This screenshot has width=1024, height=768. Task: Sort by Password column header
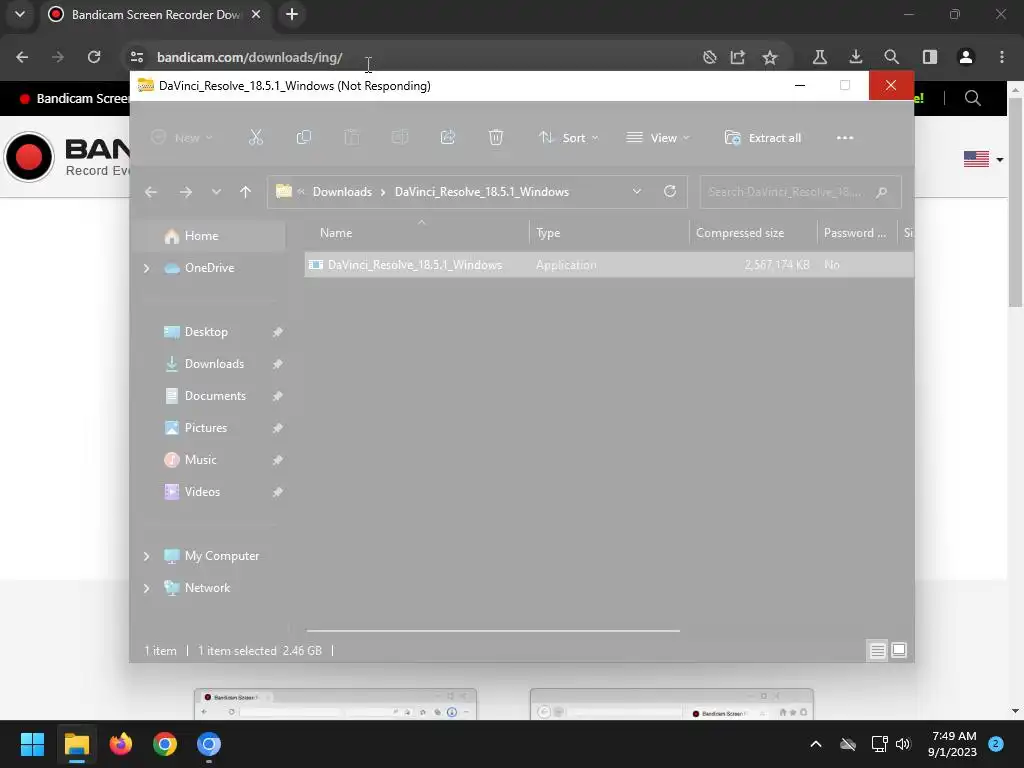pyautogui.click(x=857, y=233)
